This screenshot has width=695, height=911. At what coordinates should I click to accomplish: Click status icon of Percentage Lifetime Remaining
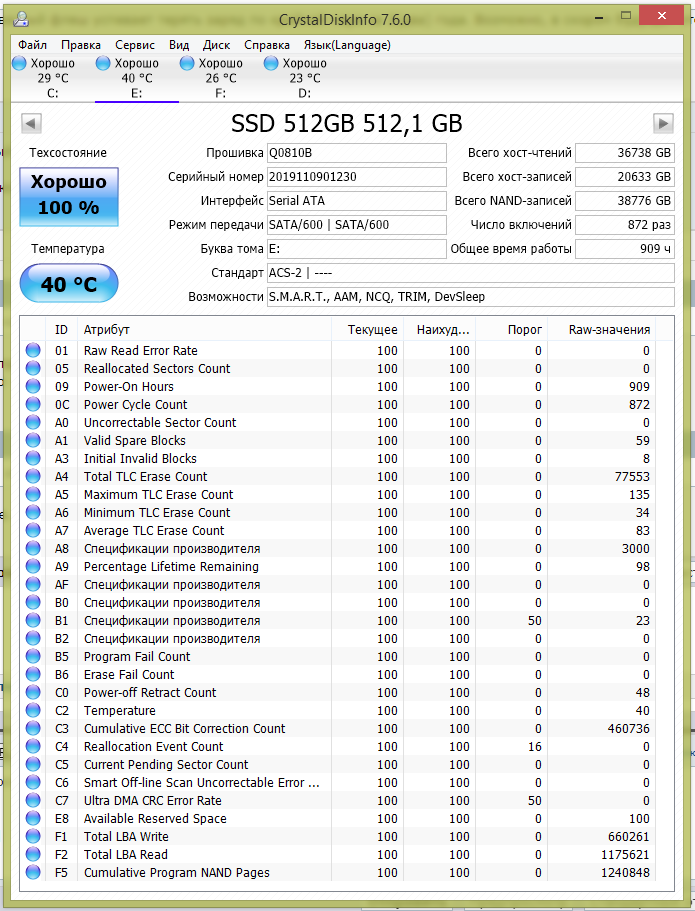tap(33, 566)
